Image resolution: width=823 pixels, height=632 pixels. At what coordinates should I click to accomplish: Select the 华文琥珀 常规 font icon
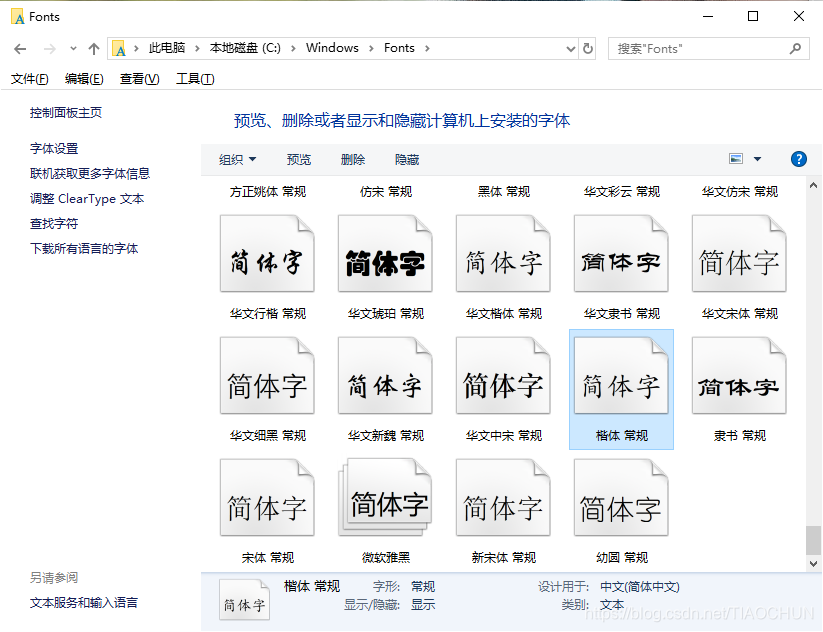tap(385, 253)
